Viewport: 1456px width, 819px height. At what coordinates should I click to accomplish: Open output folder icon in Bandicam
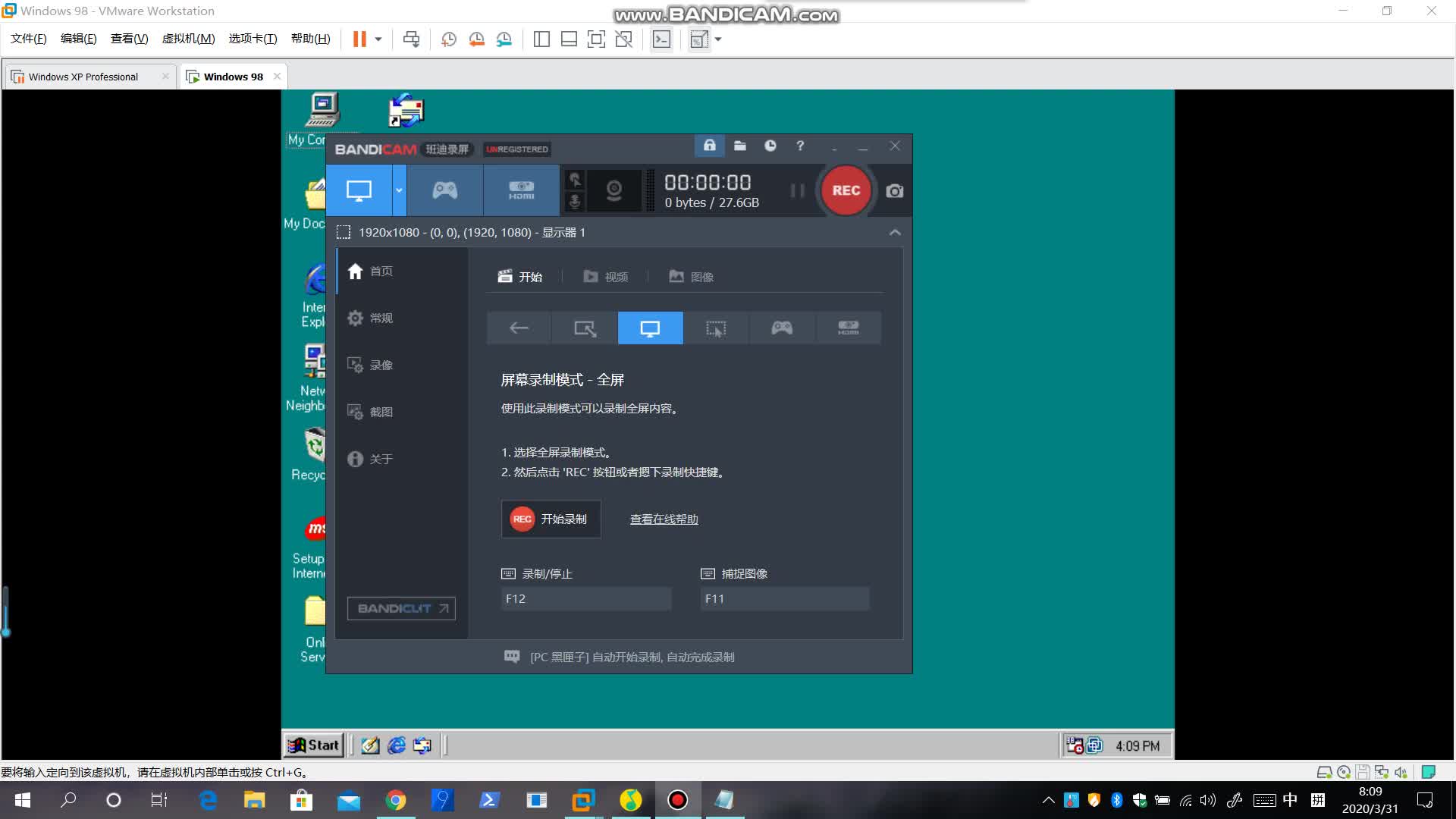click(x=740, y=146)
